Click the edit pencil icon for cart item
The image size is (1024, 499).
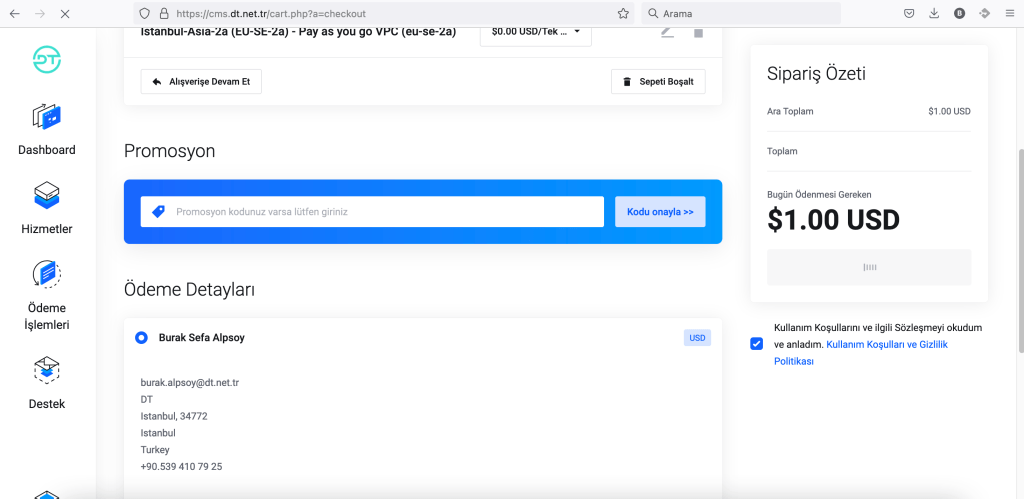click(x=667, y=32)
